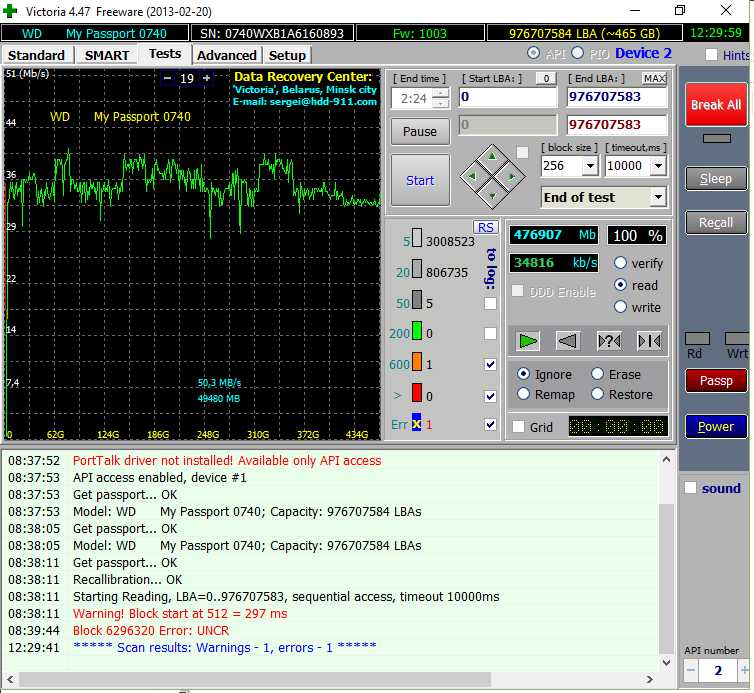
Task: Click the Pause button
Action: [x=420, y=131]
